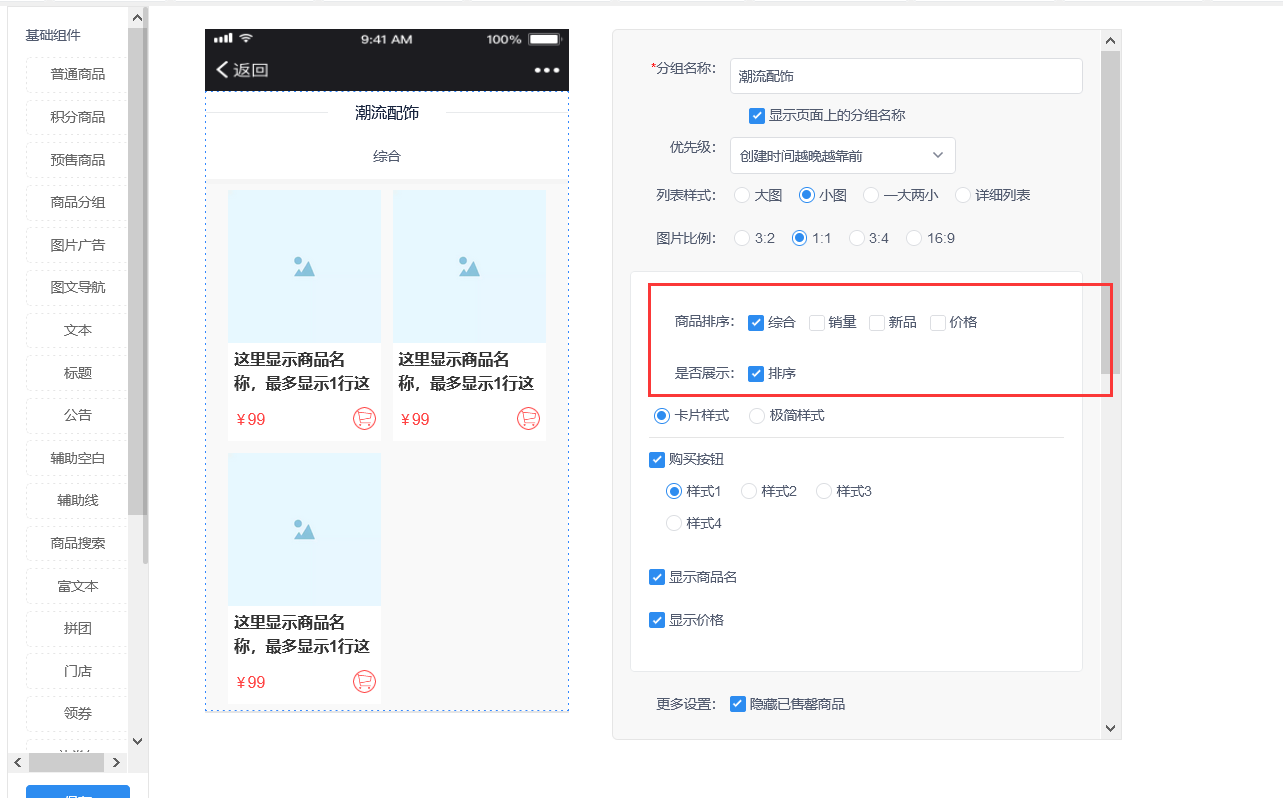
Task: Click the 潮流配饰 title in preview
Action: (387, 113)
